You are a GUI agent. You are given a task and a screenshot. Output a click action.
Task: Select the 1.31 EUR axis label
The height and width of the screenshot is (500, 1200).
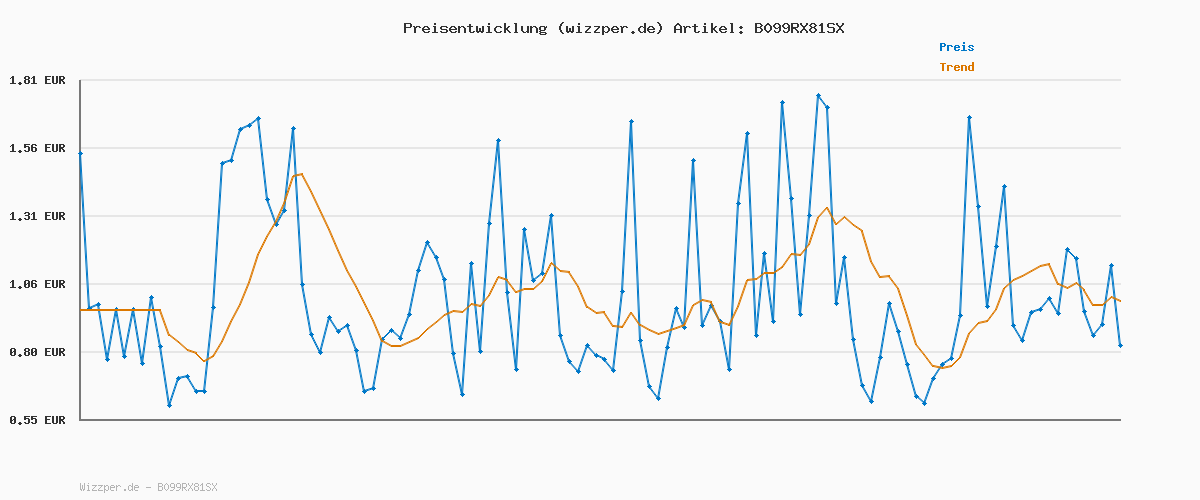(37, 216)
